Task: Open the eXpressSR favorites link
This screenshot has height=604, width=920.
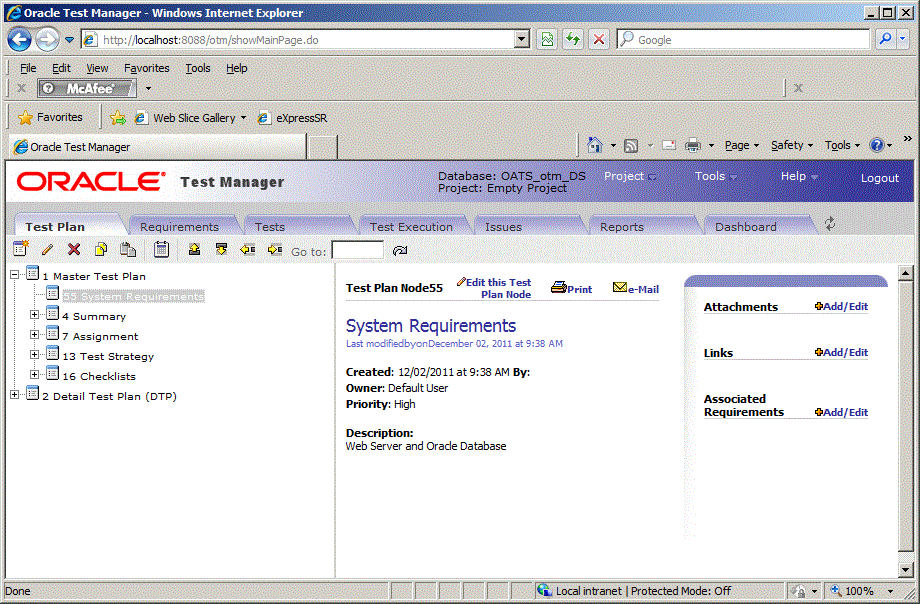Action: click(292, 118)
